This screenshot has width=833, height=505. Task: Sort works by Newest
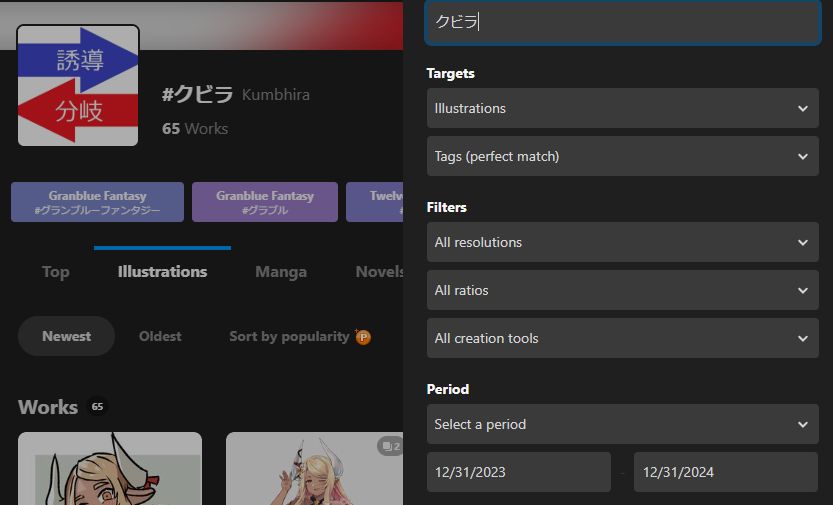click(66, 336)
